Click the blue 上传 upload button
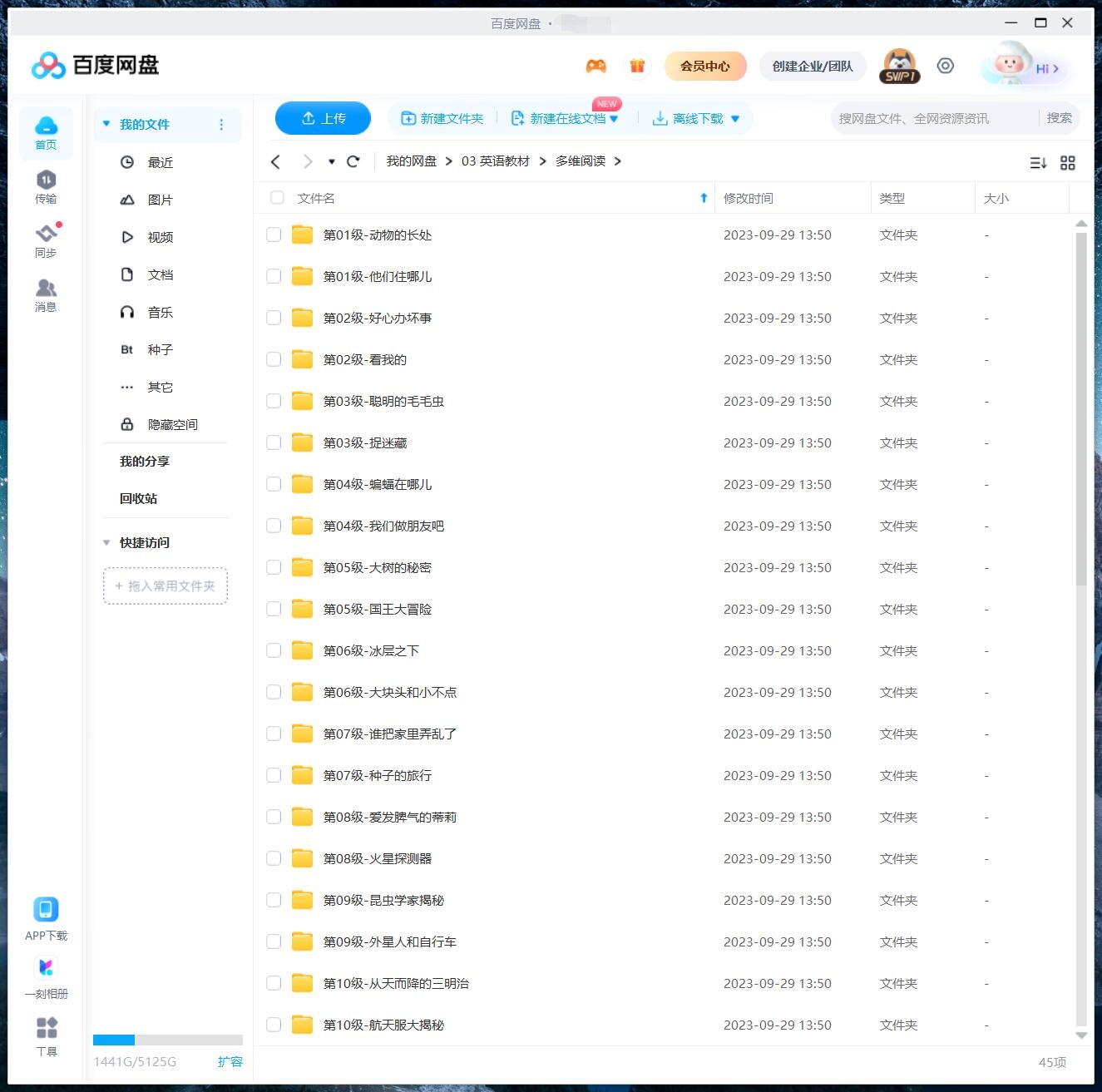 323,119
